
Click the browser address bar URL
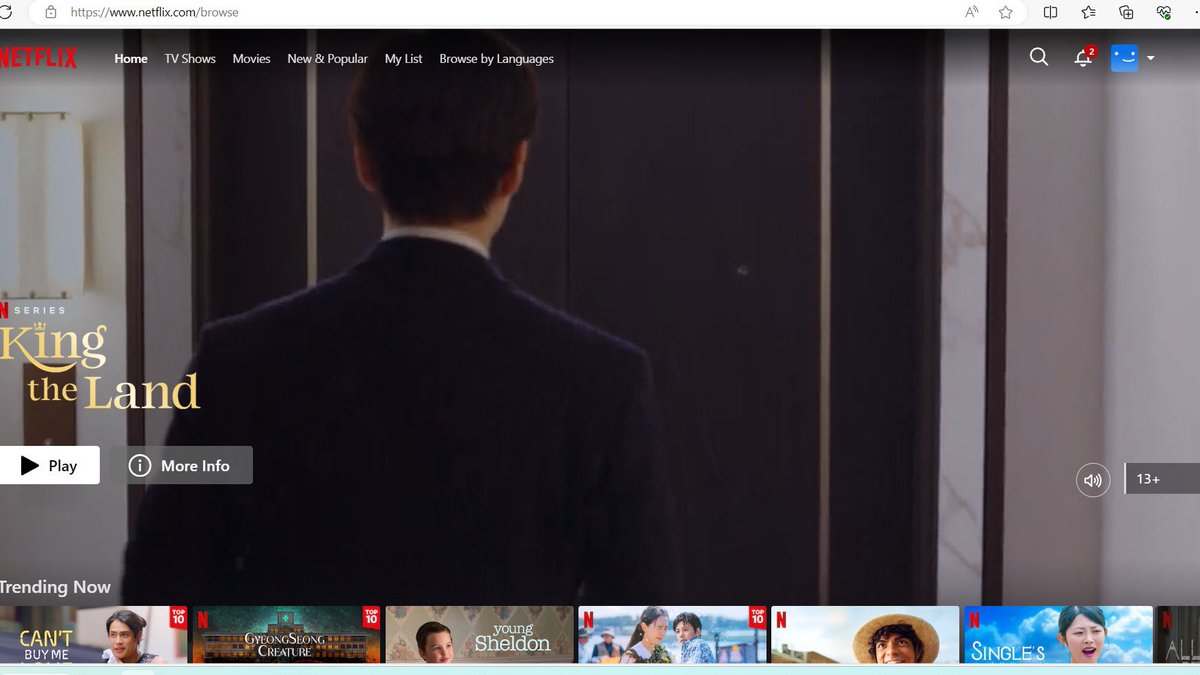[x=154, y=13]
